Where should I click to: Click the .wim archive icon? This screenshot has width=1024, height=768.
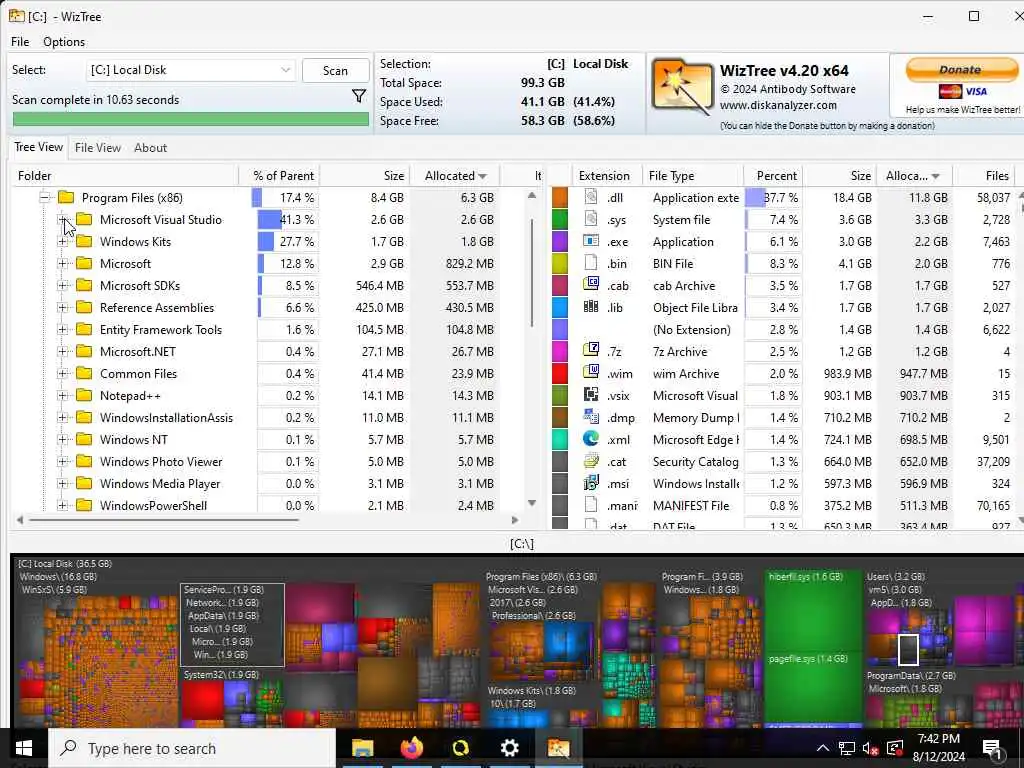coord(591,372)
